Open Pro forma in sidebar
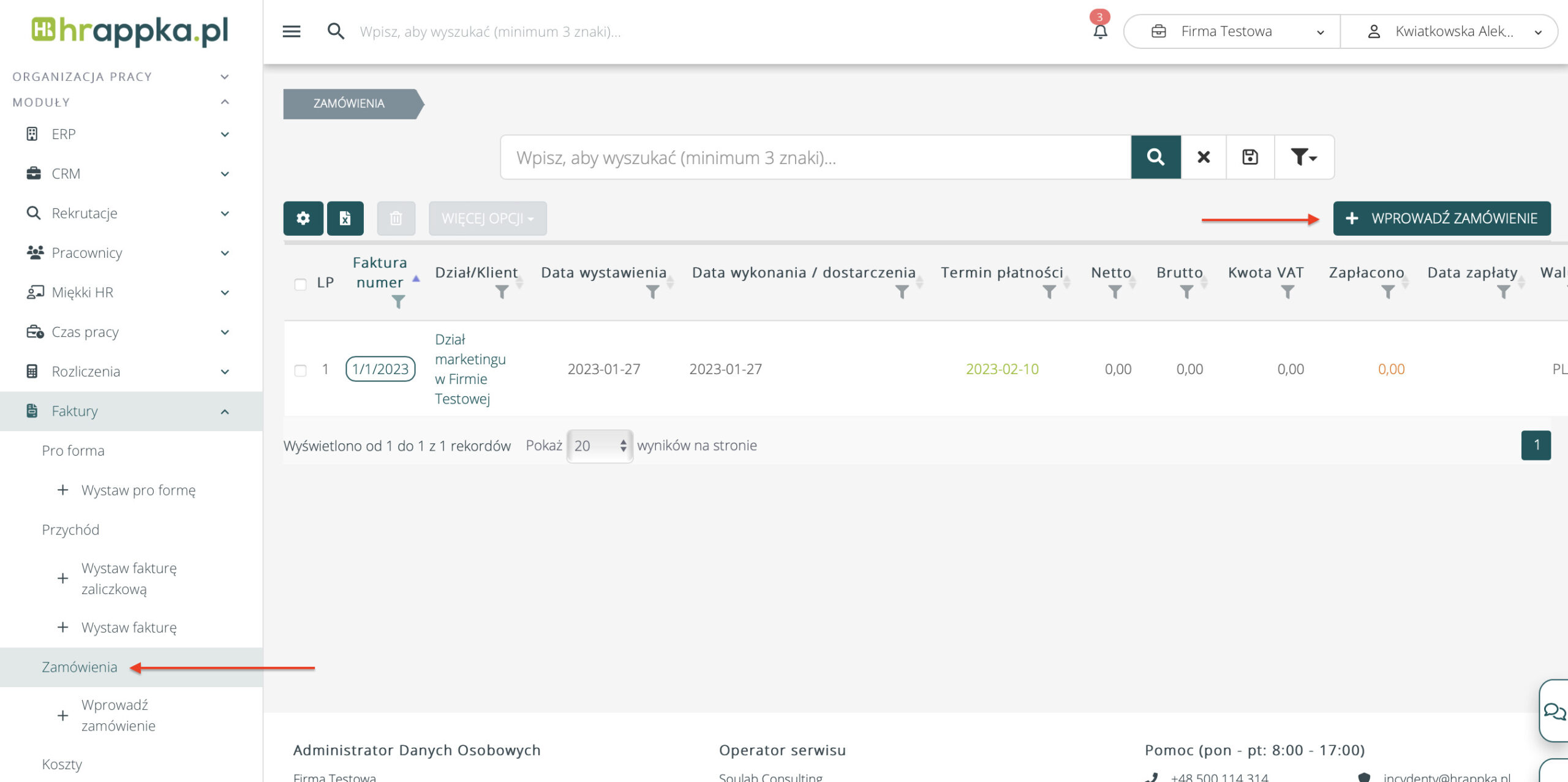The width and height of the screenshot is (1568, 782). pos(73,451)
